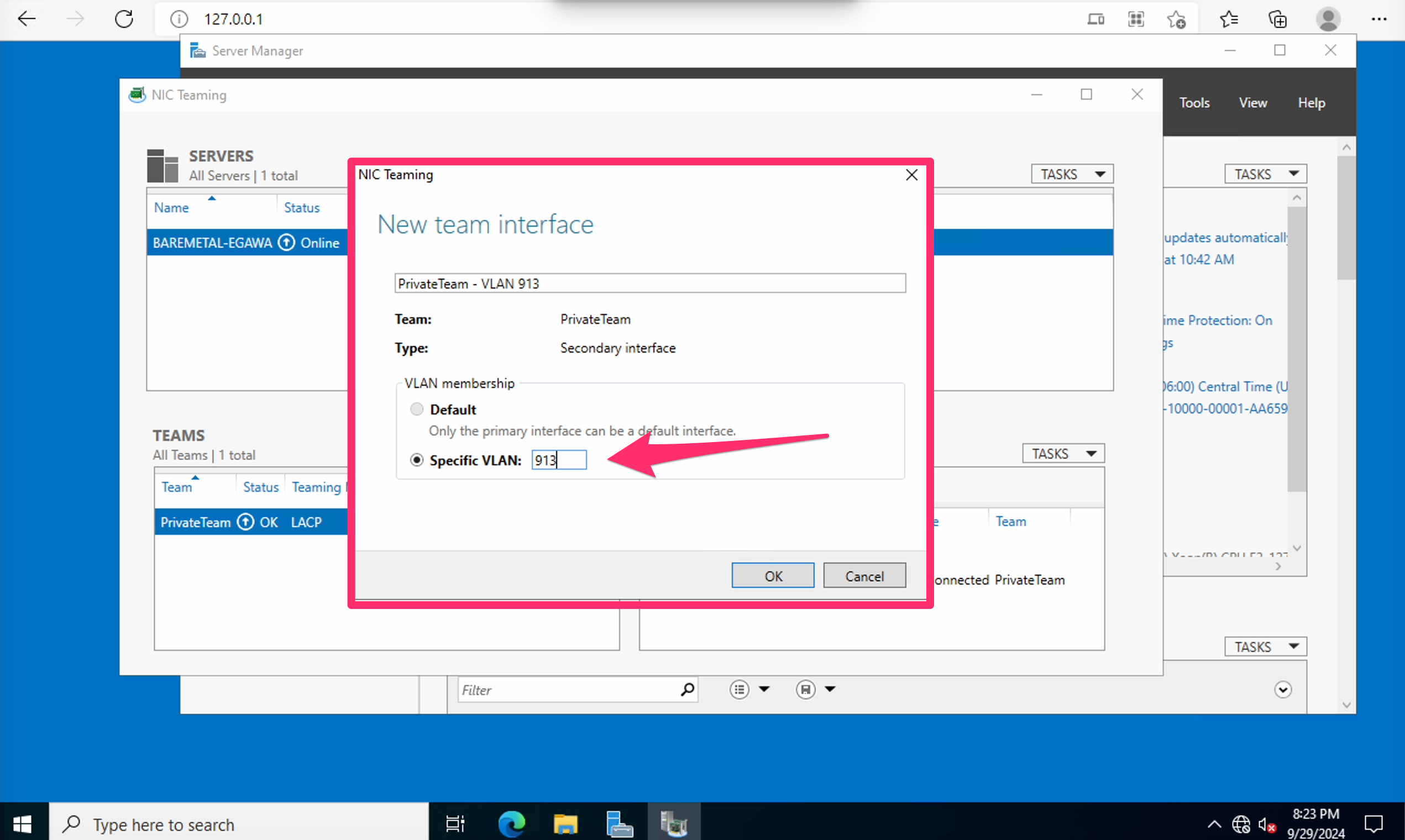Select the Specific VLAN radio button
The height and width of the screenshot is (840, 1405).
click(417, 460)
